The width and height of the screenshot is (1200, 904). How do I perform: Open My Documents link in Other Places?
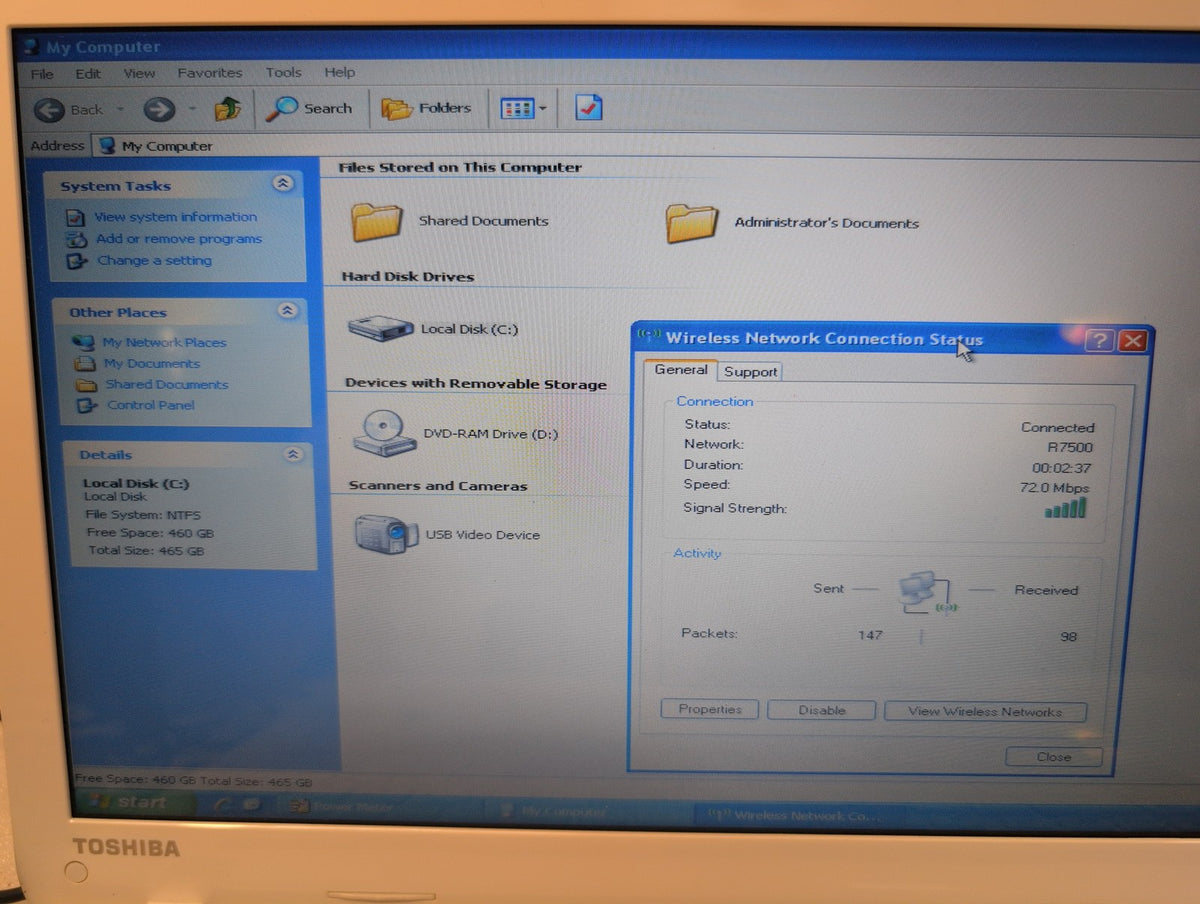click(x=152, y=364)
